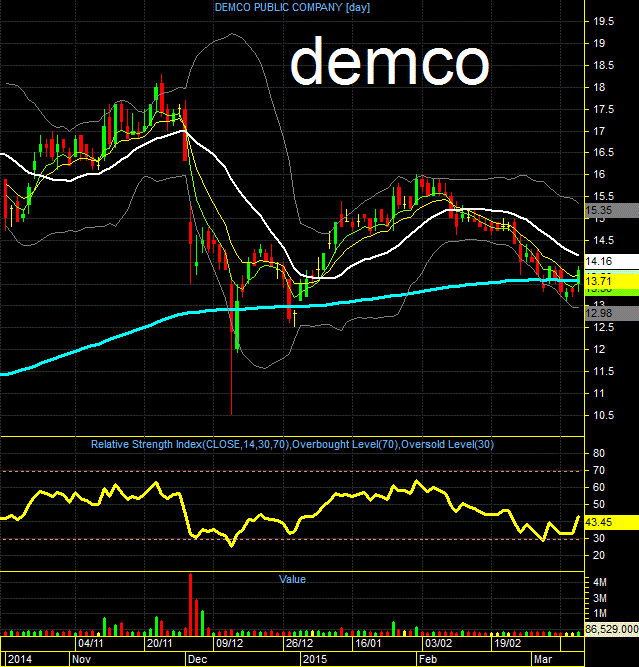639x667 pixels.
Task: Click the 20/11 date marker
Action: (x=160, y=643)
